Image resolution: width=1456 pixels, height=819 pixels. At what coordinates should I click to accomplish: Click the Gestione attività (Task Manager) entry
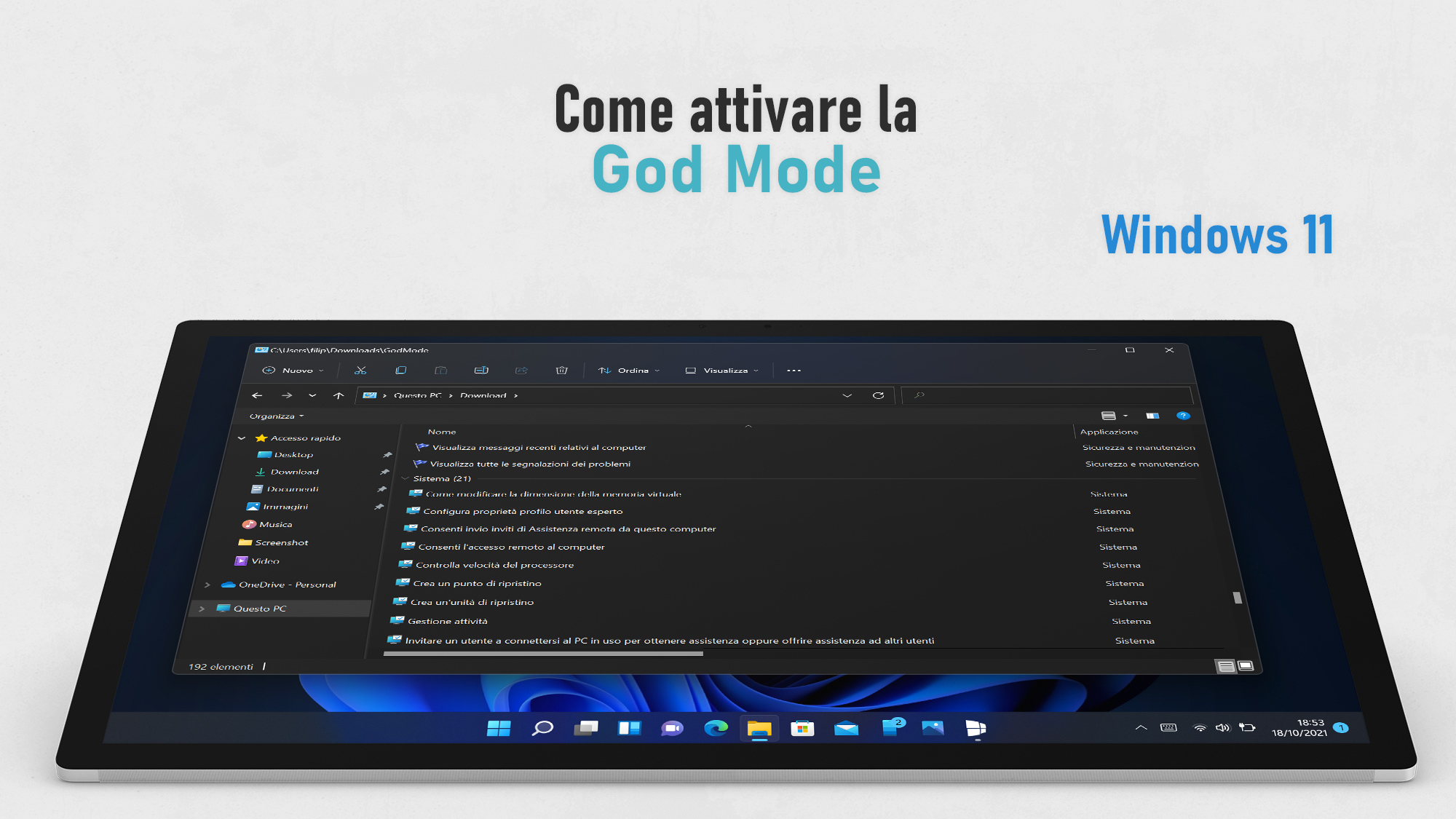[448, 621]
